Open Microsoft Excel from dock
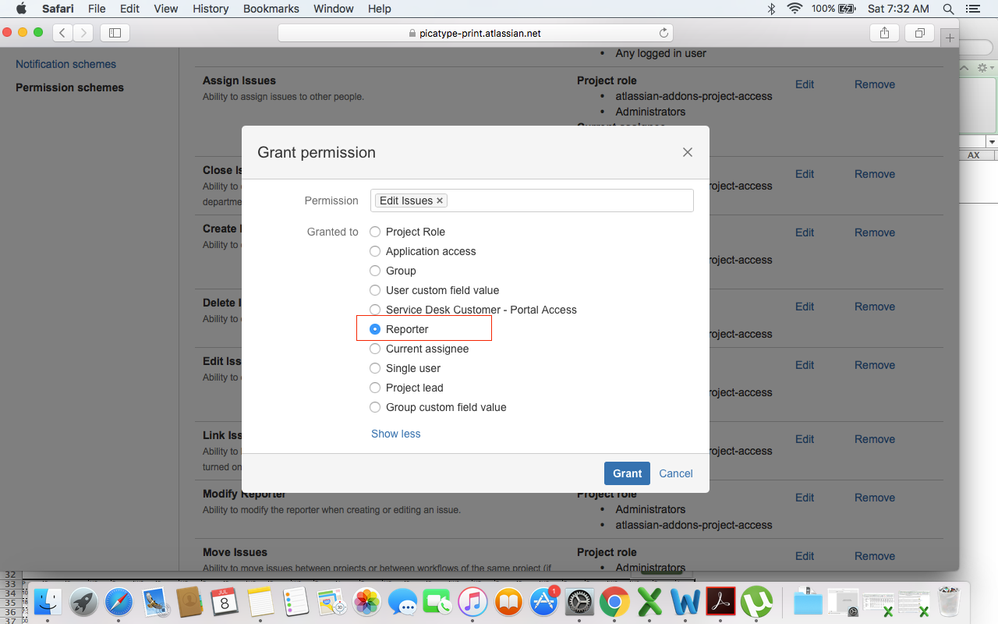This screenshot has height=624, width=998. pos(650,602)
